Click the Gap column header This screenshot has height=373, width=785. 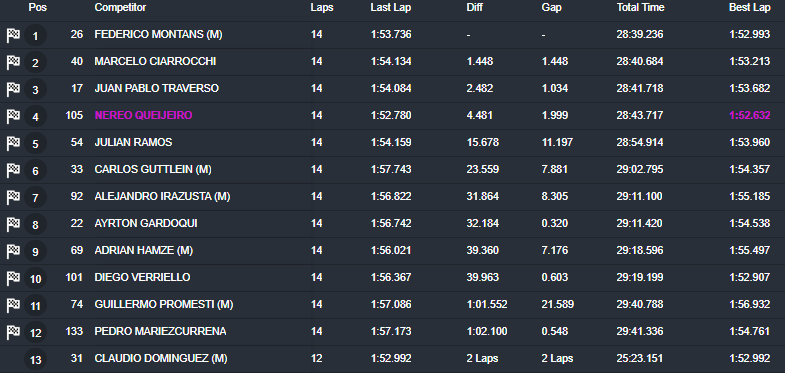551,8
